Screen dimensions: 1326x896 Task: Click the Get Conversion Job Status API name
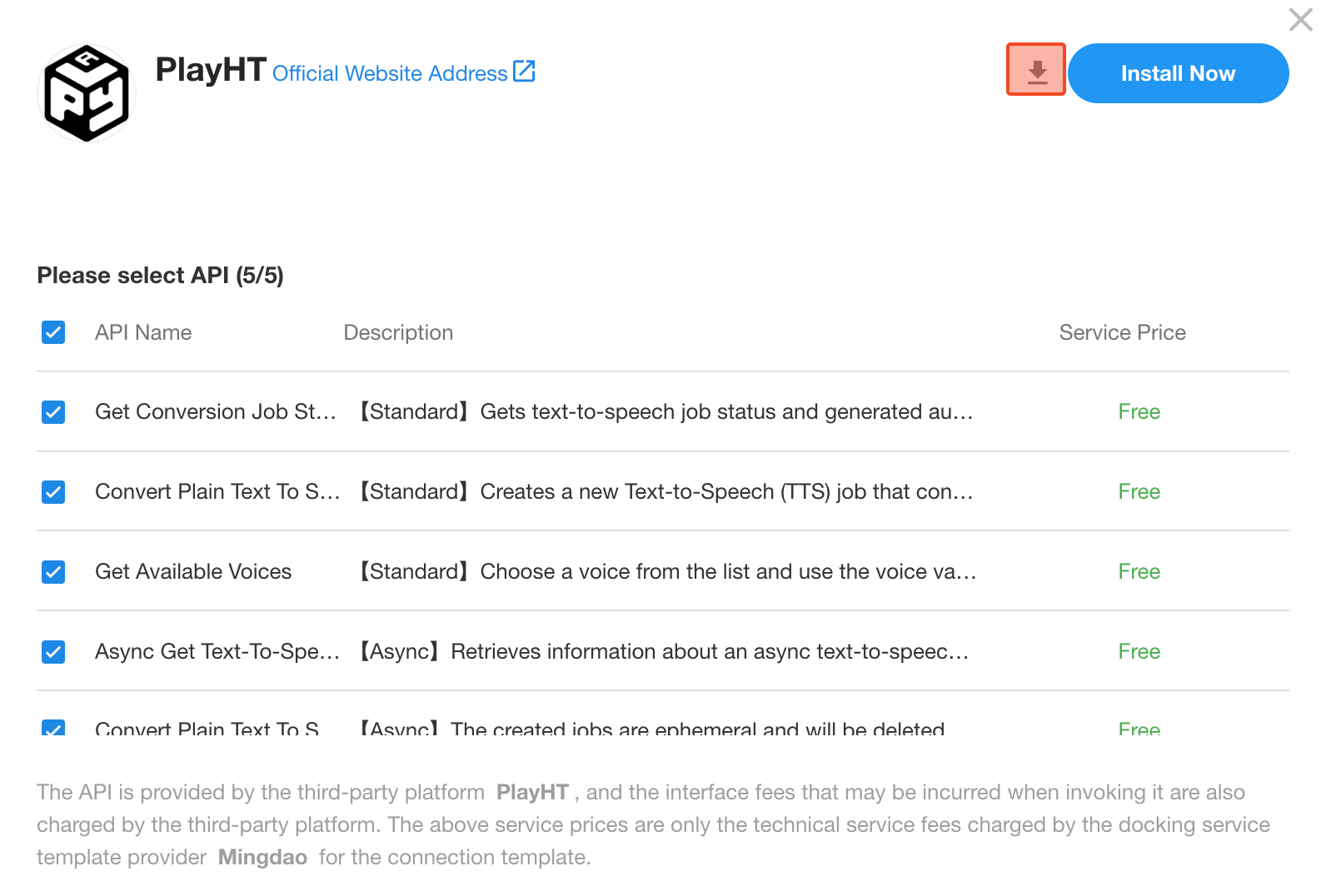[216, 412]
